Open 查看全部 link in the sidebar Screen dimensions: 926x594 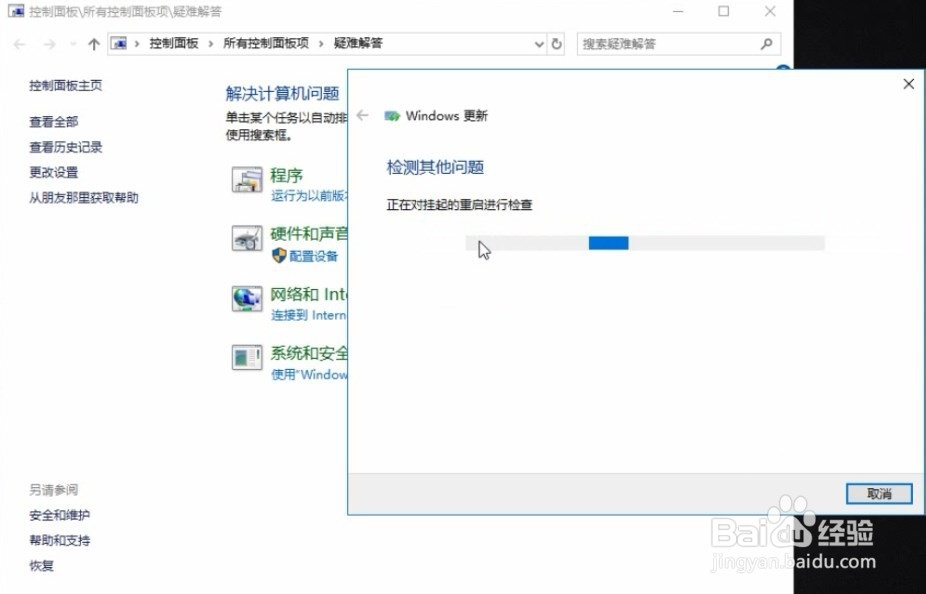[x=54, y=122]
